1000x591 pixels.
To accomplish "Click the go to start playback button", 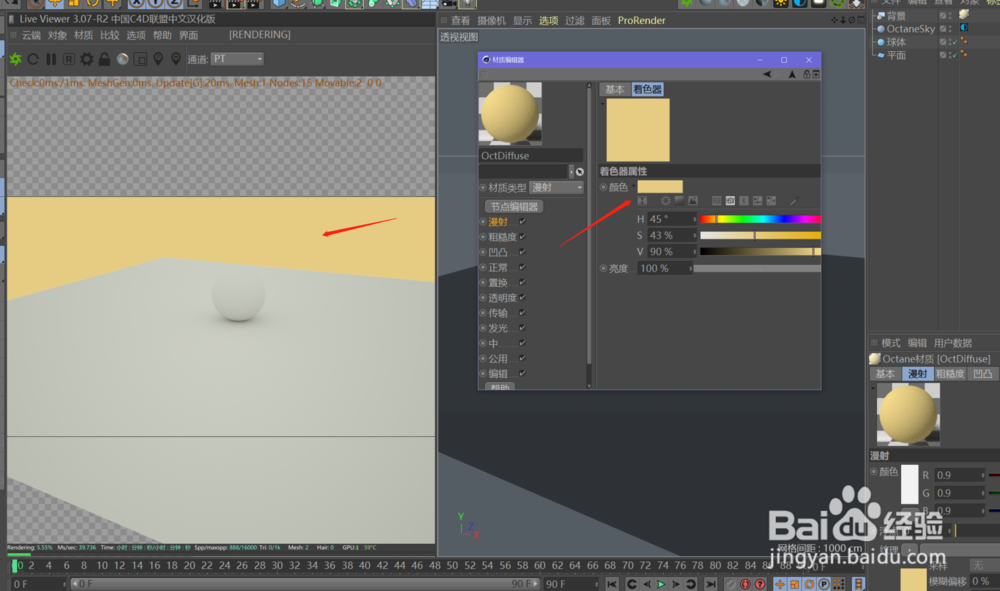I will pos(612,584).
